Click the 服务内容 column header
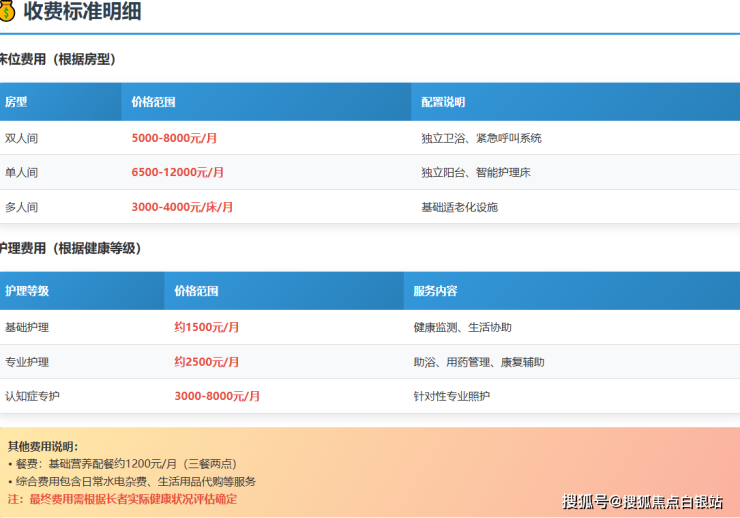The height and width of the screenshot is (518, 740). point(436,291)
